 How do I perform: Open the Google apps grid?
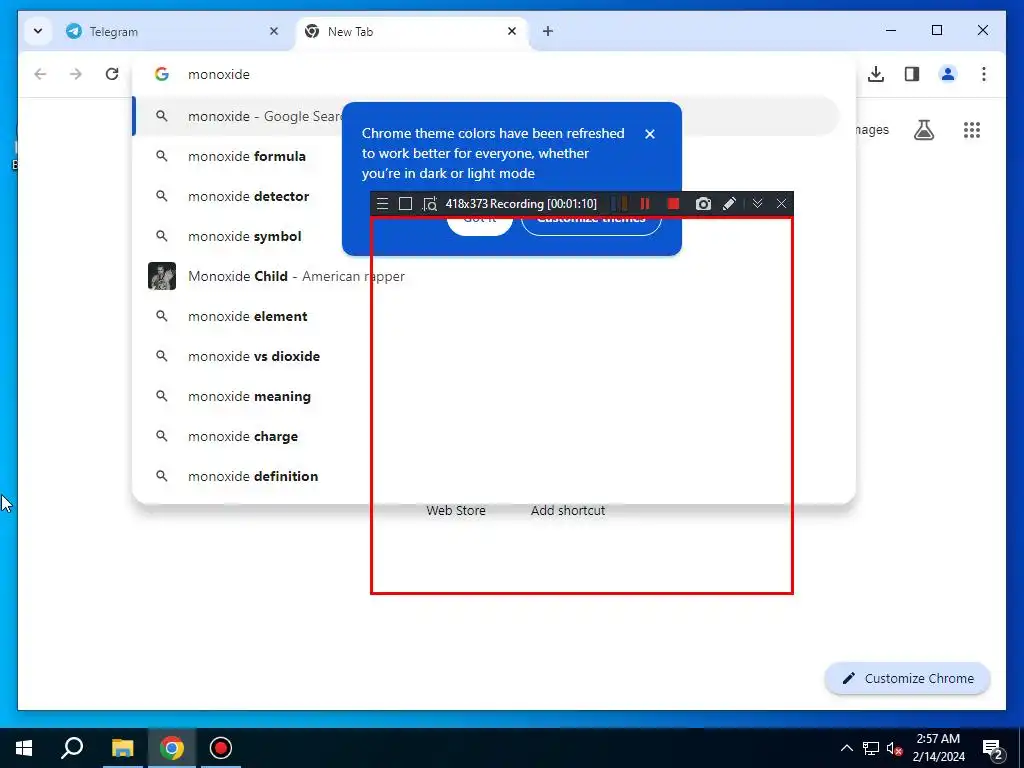pos(972,130)
